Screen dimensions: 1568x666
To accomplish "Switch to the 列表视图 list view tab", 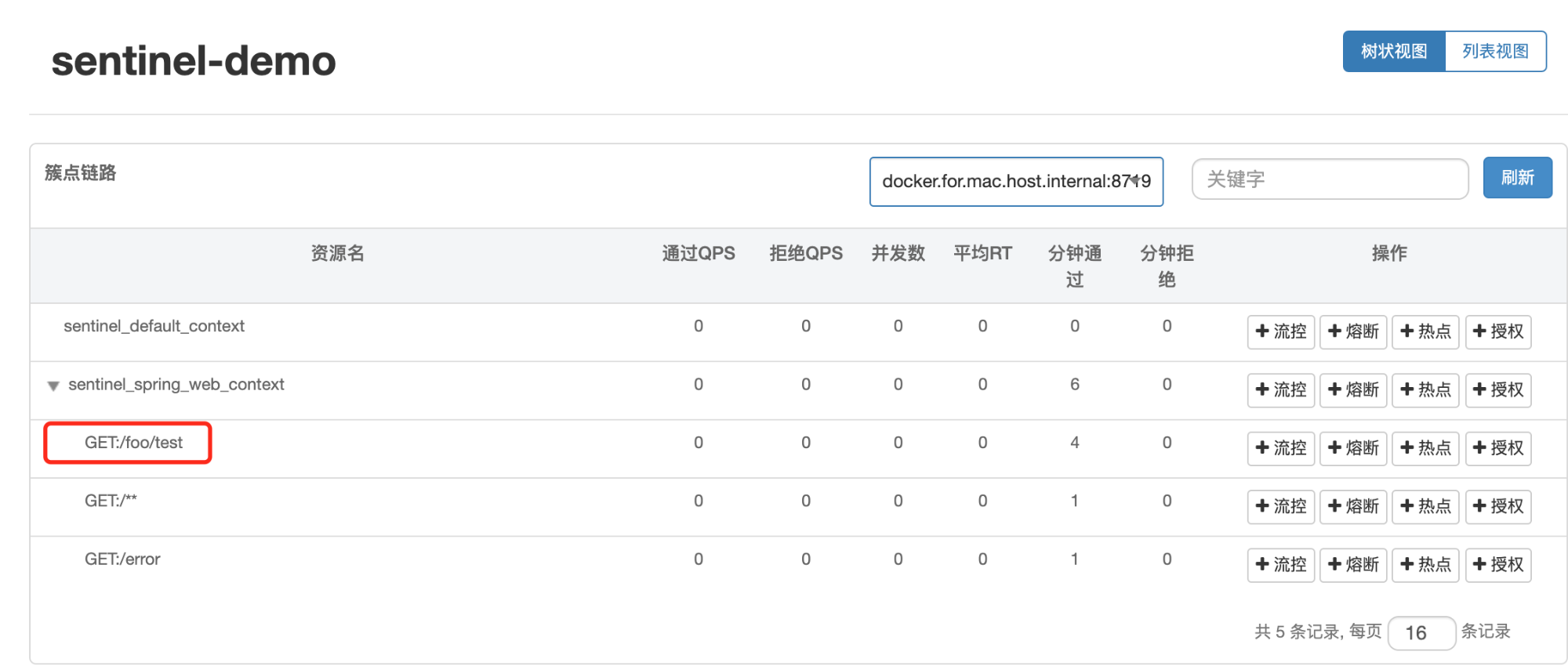I will click(1496, 52).
